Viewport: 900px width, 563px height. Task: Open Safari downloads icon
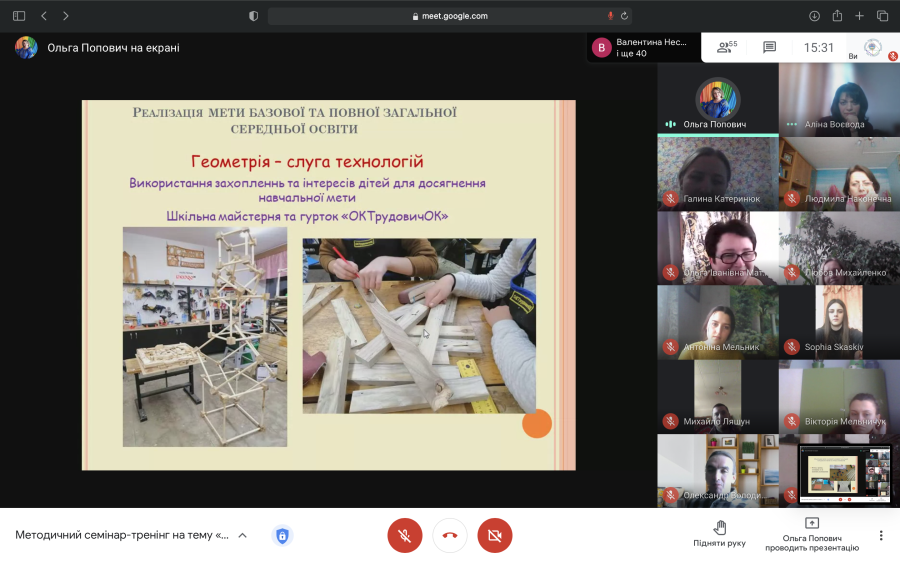tap(814, 16)
